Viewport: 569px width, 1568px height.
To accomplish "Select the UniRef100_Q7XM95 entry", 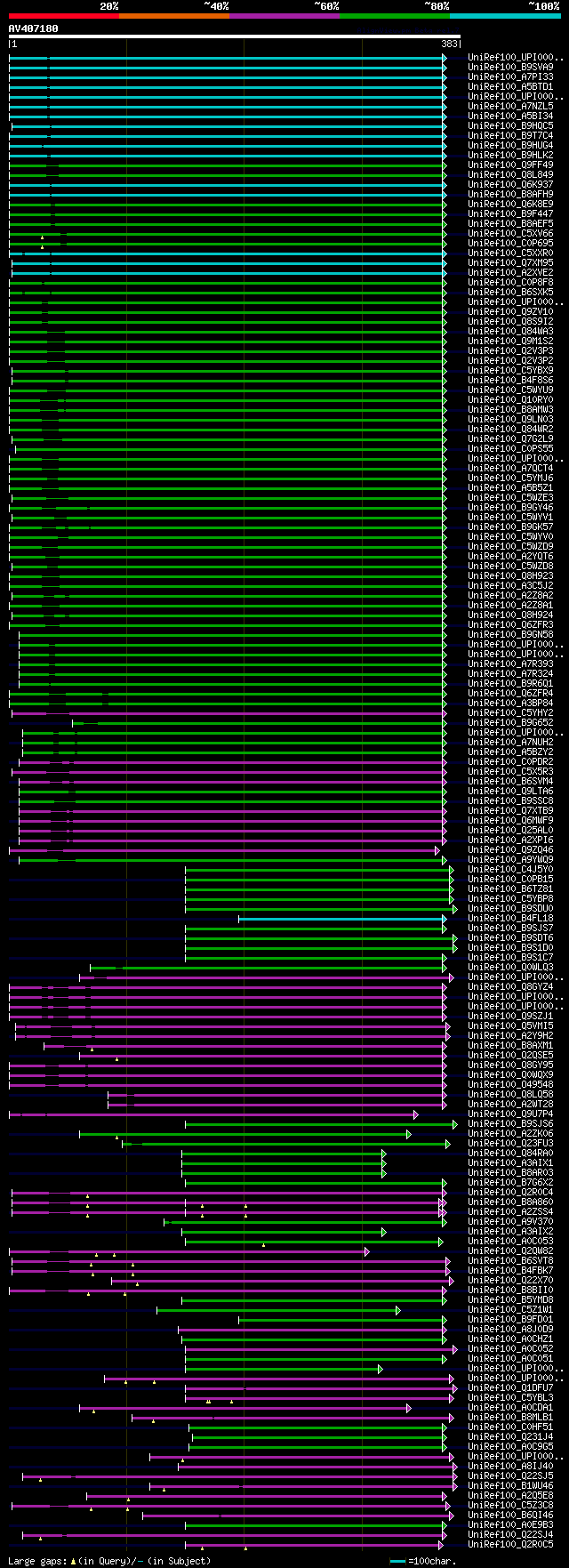I will click(510, 262).
